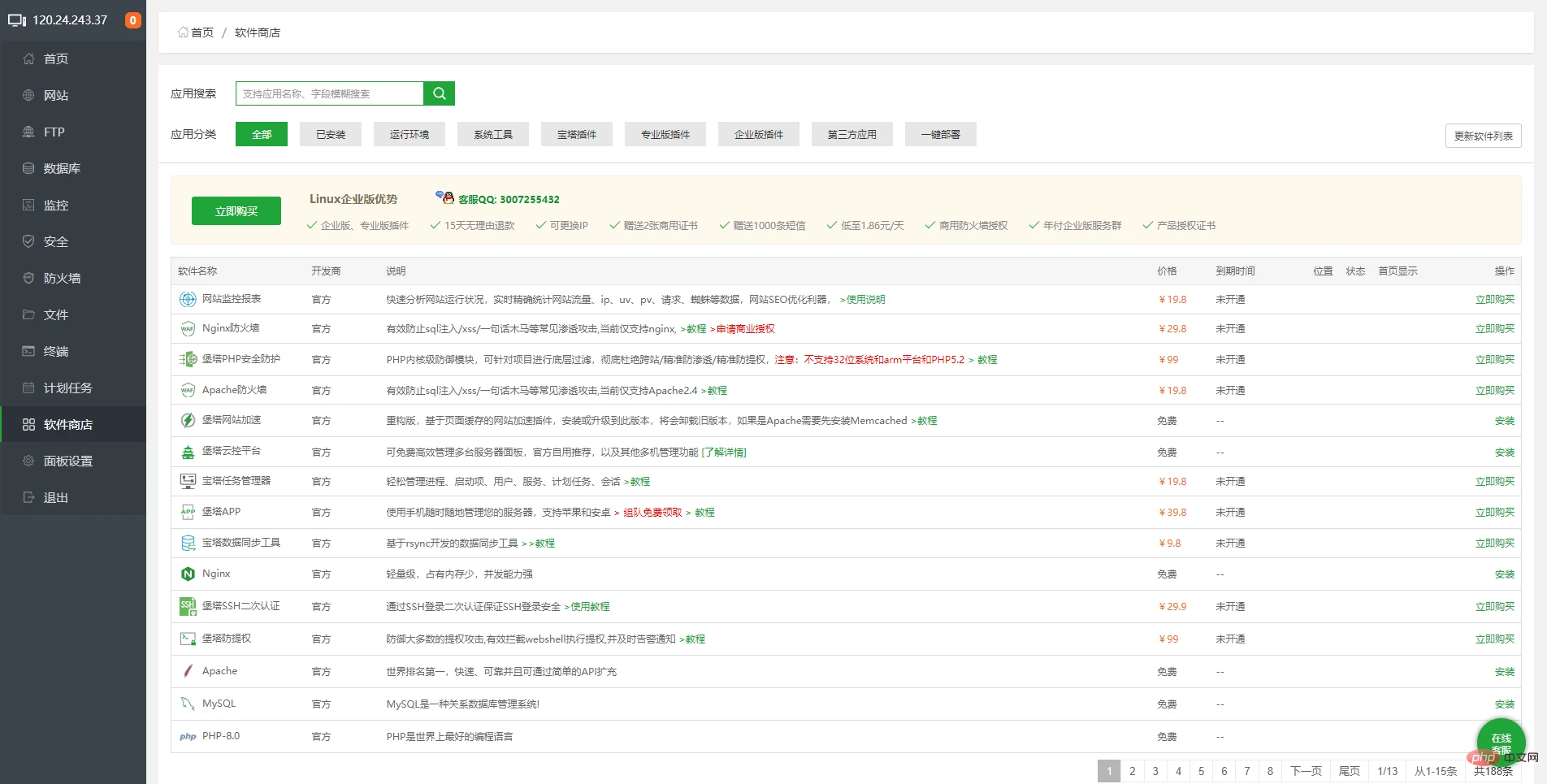
Task: Click the Apache防火墙 WAF icon
Action: [188, 390]
